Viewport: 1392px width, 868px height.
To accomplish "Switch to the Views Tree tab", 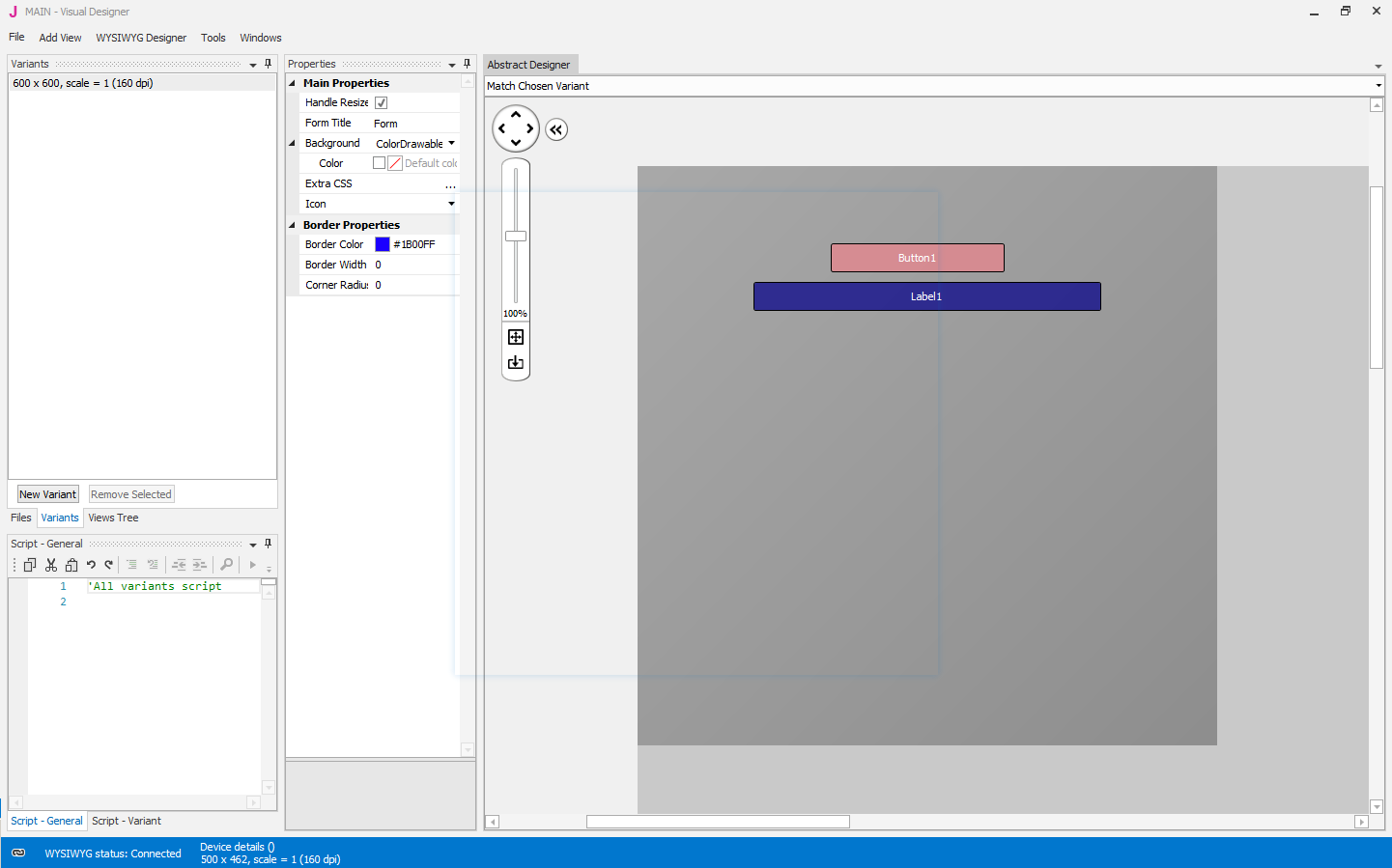I will click(113, 518).
